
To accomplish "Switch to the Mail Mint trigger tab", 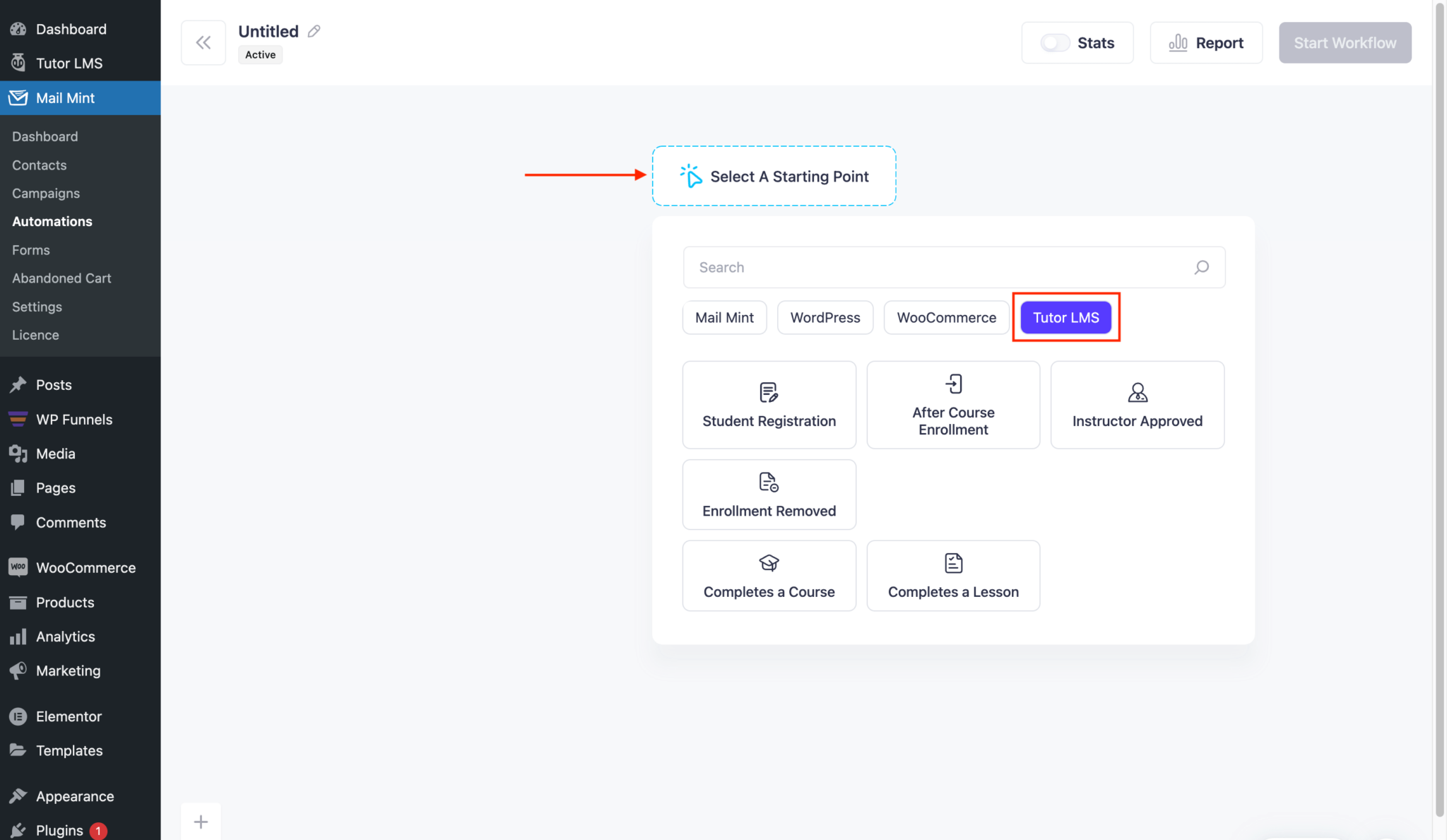I will [x=724, y=318].
